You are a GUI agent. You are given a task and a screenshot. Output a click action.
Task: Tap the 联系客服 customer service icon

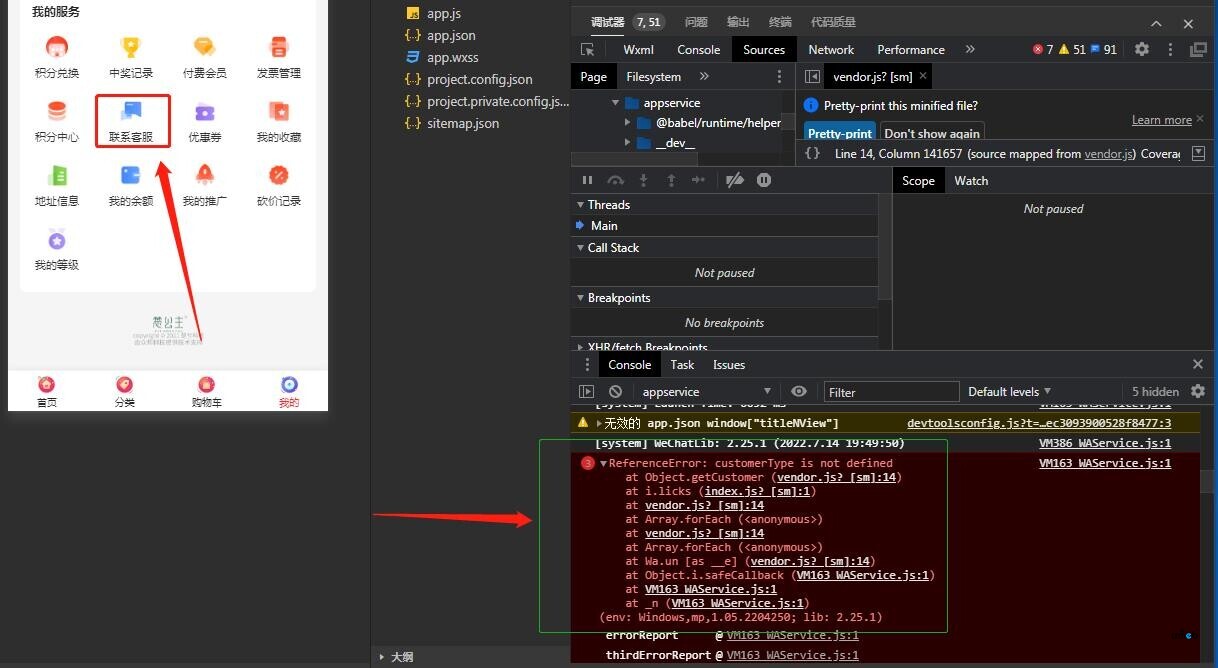coord(132,121)
